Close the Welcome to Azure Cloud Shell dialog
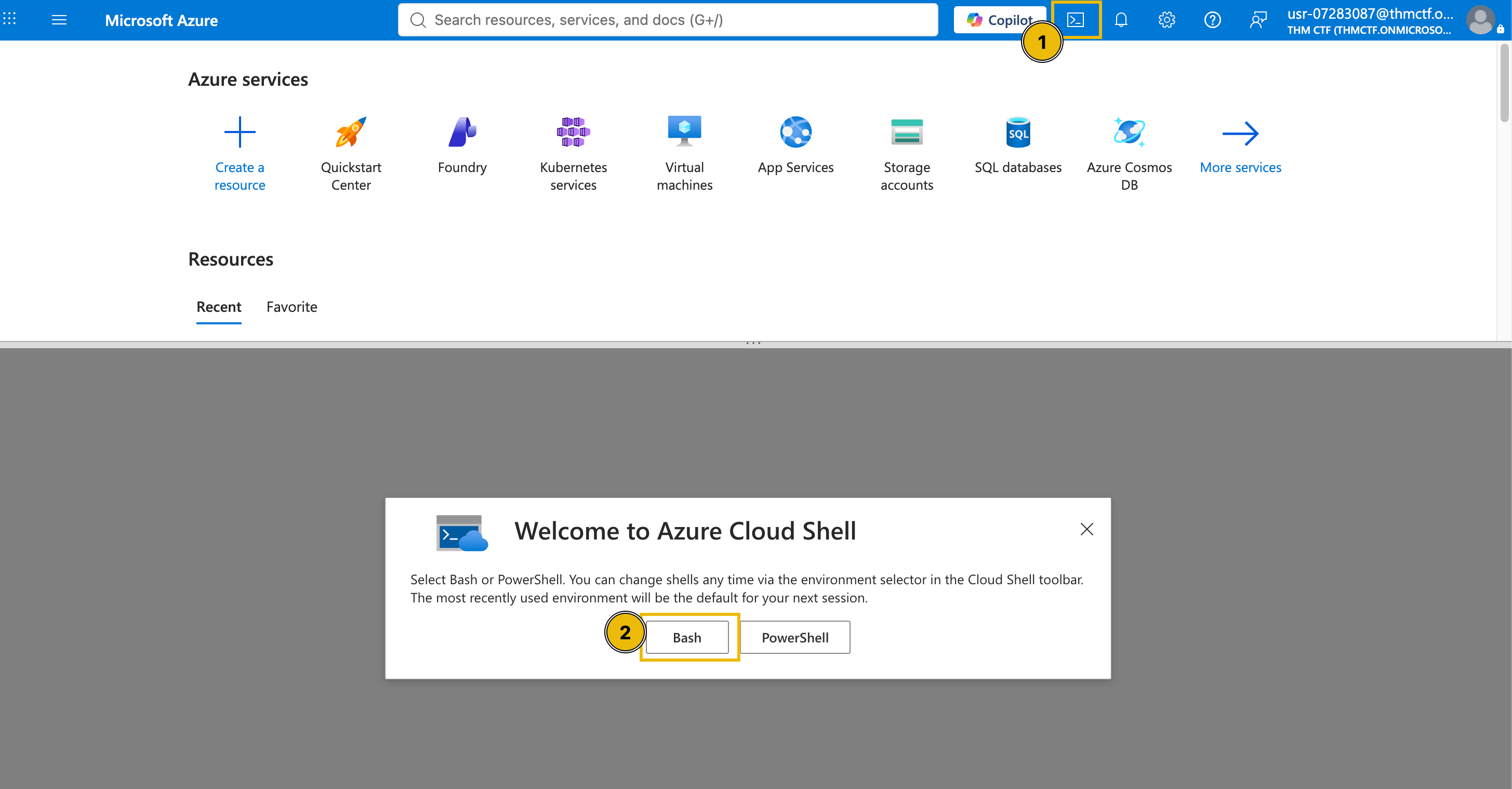The height and width of the screenshot is (789, 1512). coord(1087,530)
